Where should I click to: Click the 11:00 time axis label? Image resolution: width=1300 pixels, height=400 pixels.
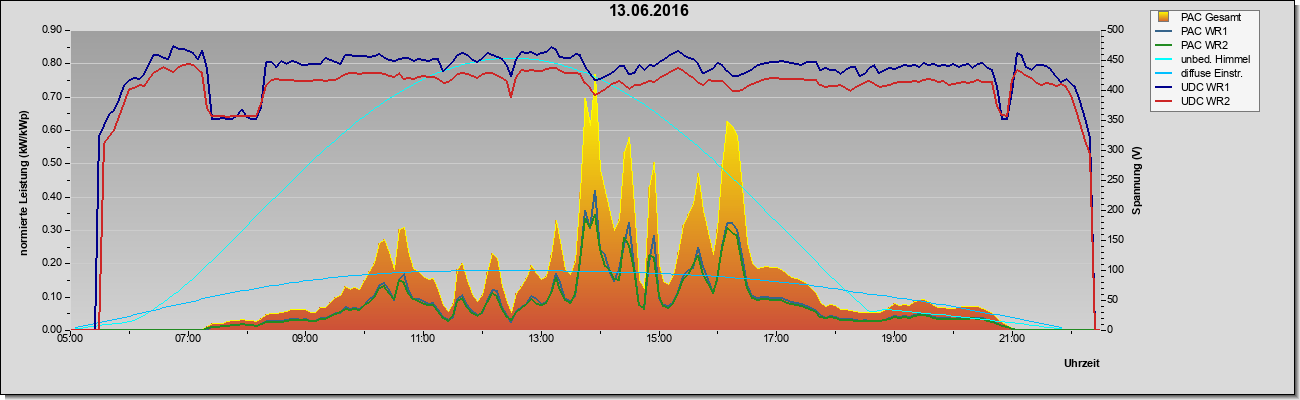423,339
